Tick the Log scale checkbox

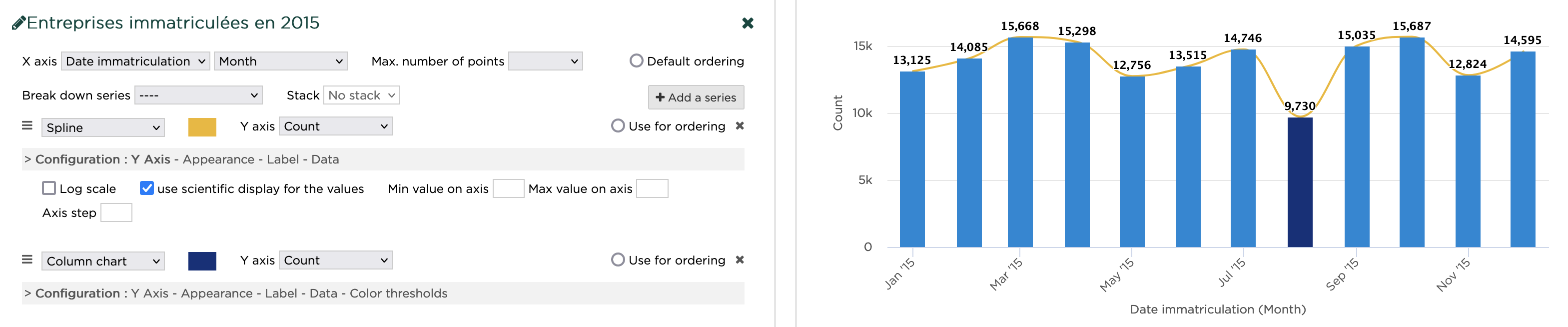(x=49, y=189)
